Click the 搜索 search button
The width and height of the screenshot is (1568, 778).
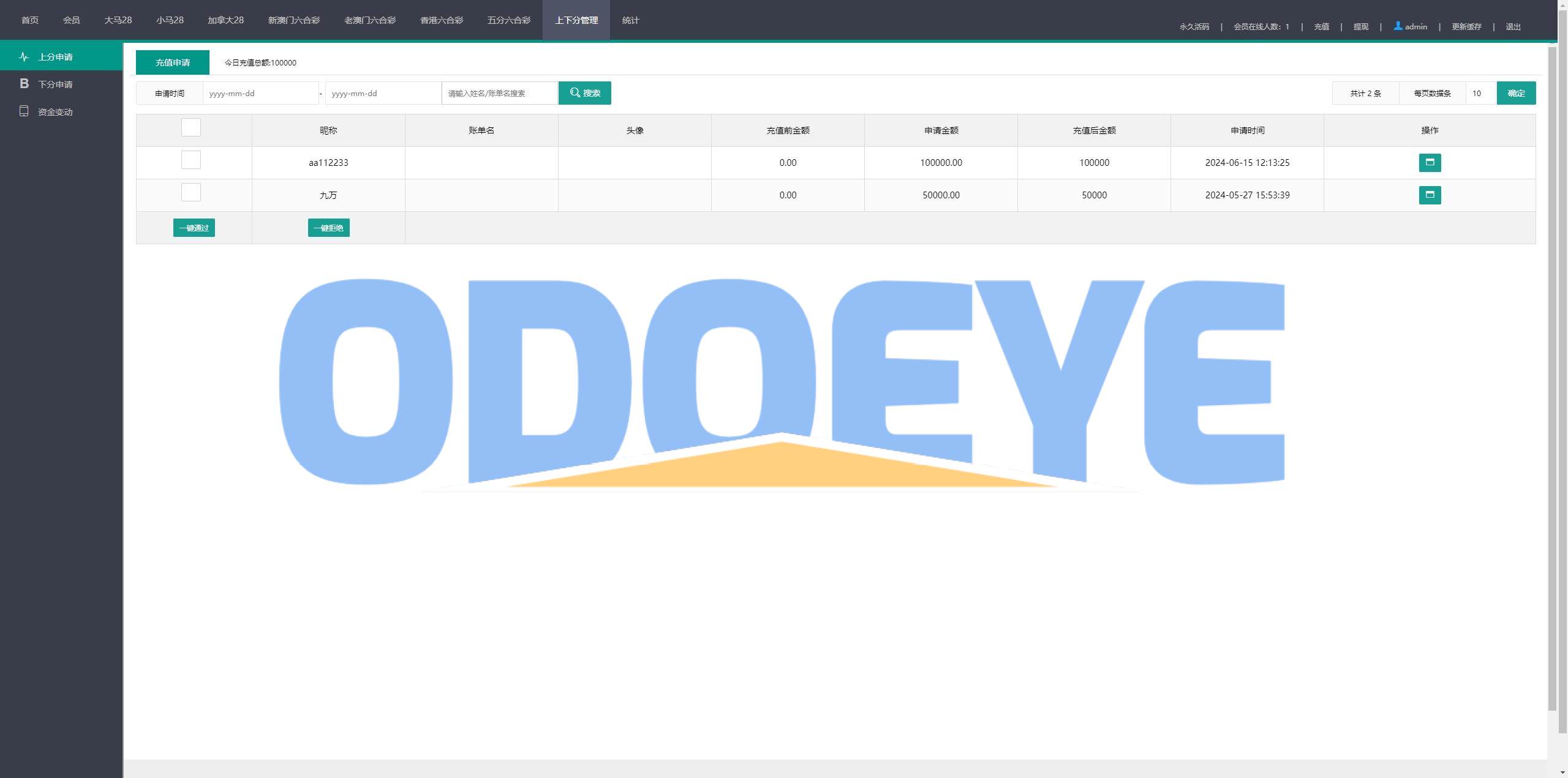(585, 93)
